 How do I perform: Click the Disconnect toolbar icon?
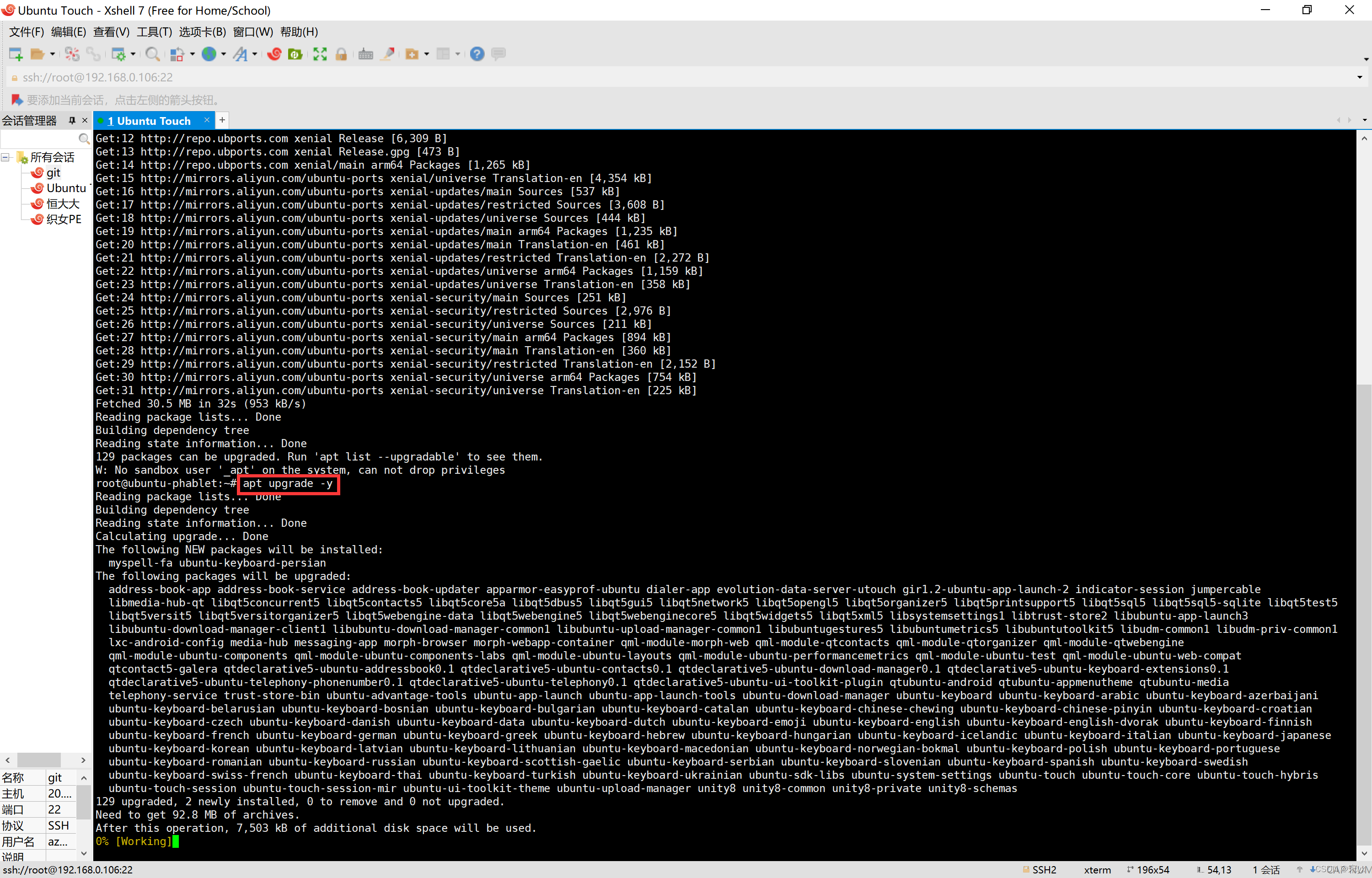coord(72,54)
